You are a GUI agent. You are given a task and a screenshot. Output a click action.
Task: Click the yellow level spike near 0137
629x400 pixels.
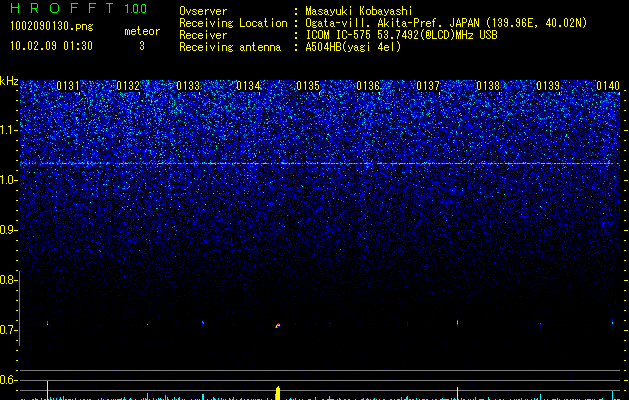(x=457, y=393)
